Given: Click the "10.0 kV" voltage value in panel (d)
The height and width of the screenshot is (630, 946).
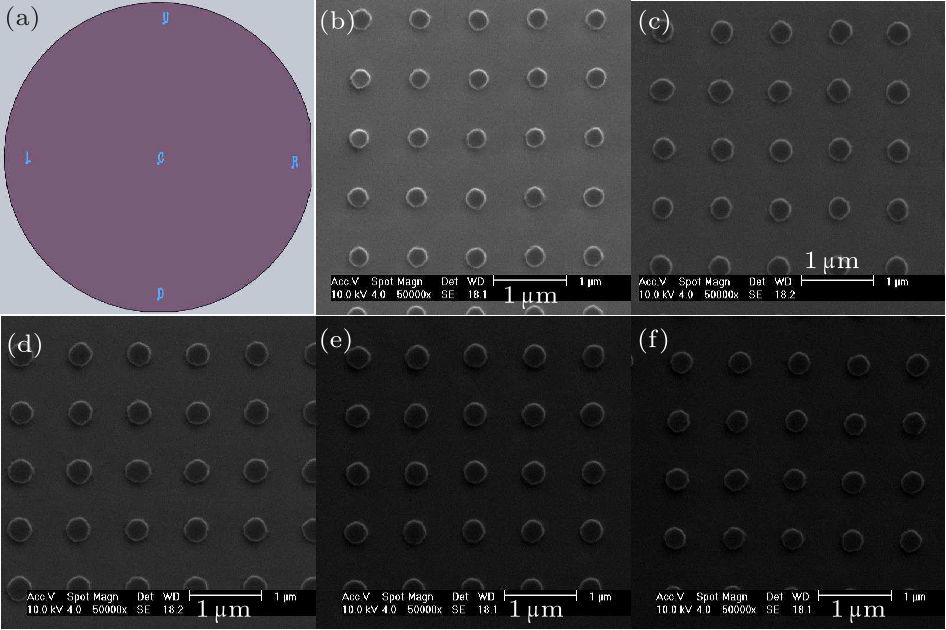Looking at the screenshot, I should [43, 609].
